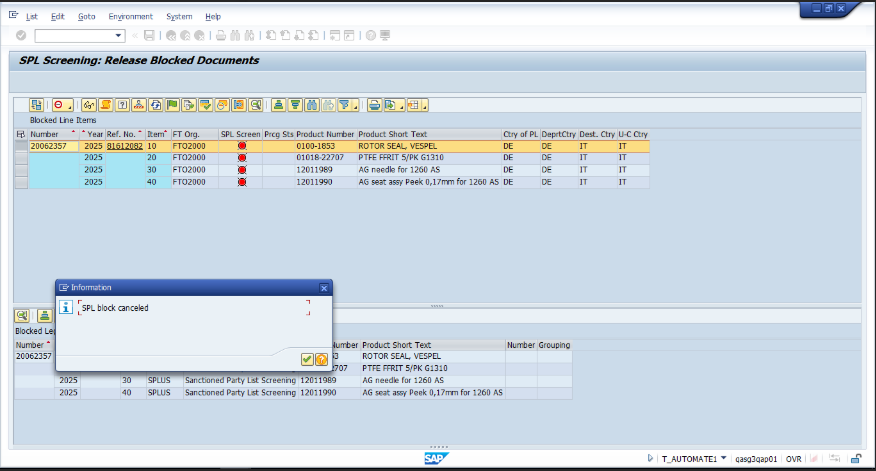Open the details magnifier icon in the upper grid toolbar
876x471 pixels.
click(256, 105)
